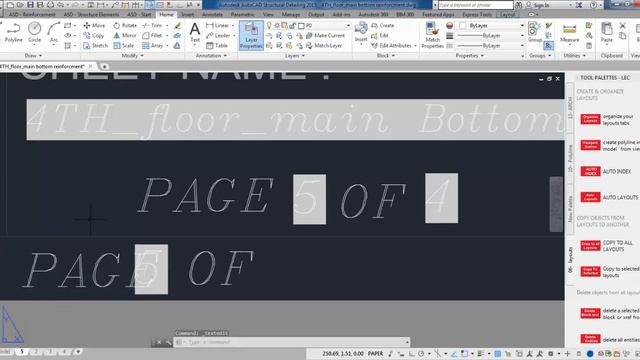Expand the Layers panel
Screen dimensions: 640x360
(x=295, y=56)
